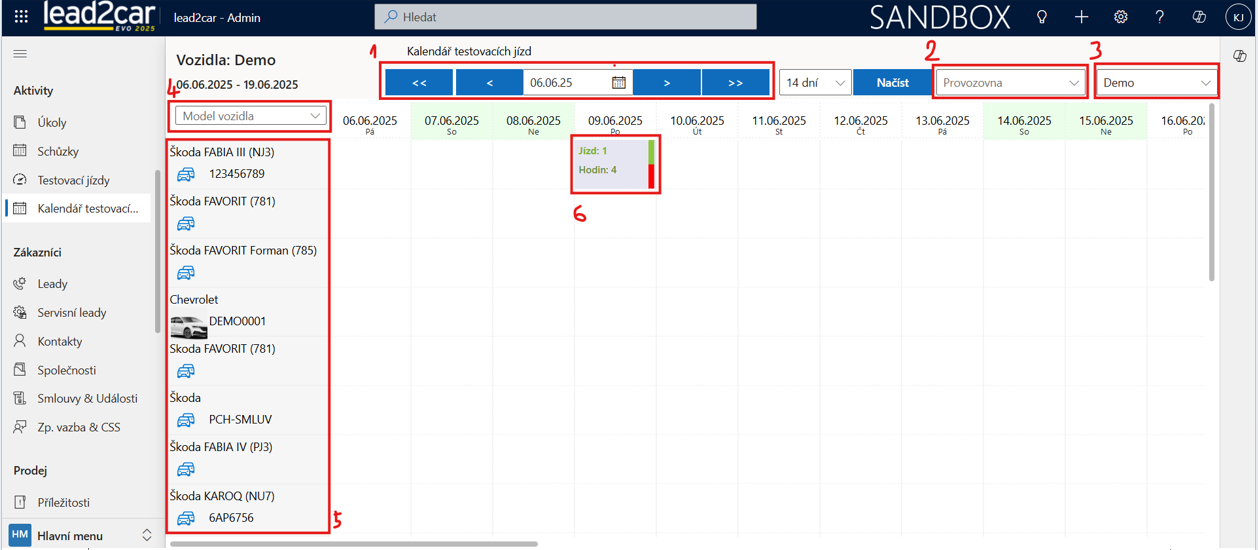Click the >> jump forward button

click(x=735, y=83)
